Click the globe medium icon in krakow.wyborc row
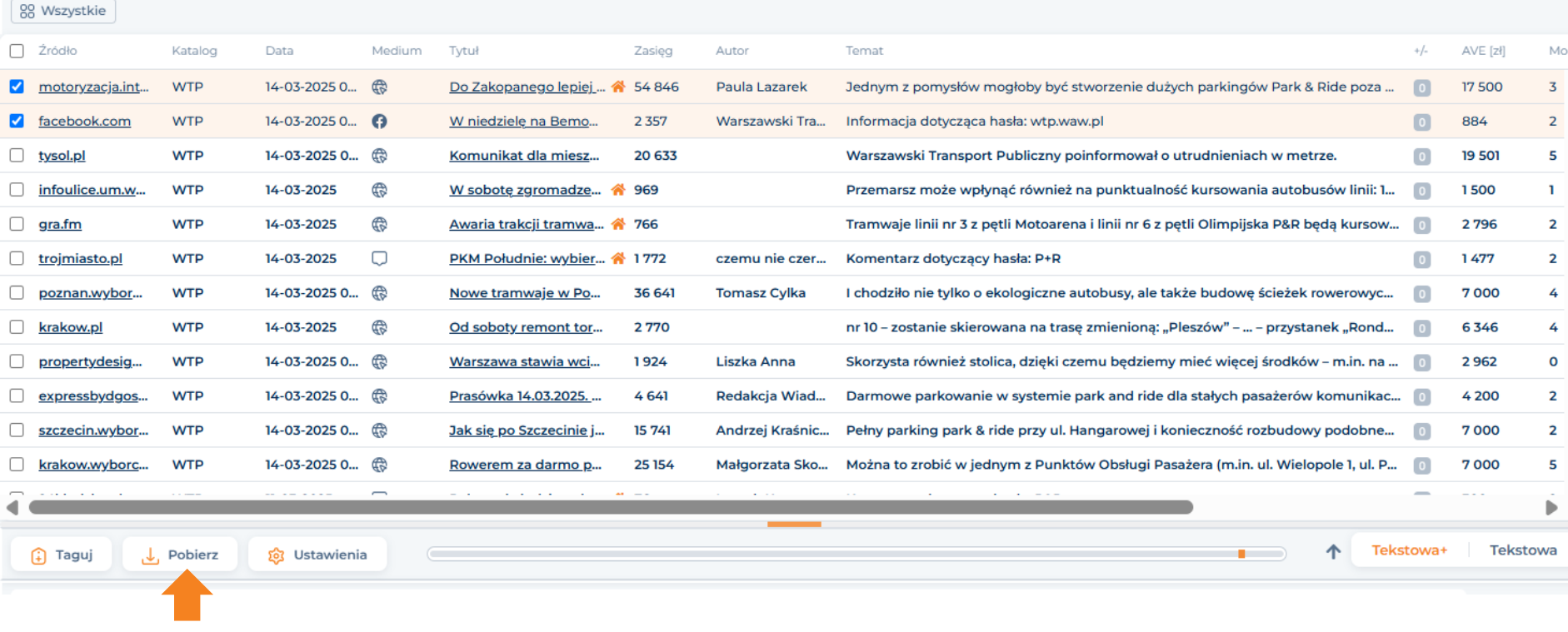This screenshot has height=632, width=1568. coord(379,465)
